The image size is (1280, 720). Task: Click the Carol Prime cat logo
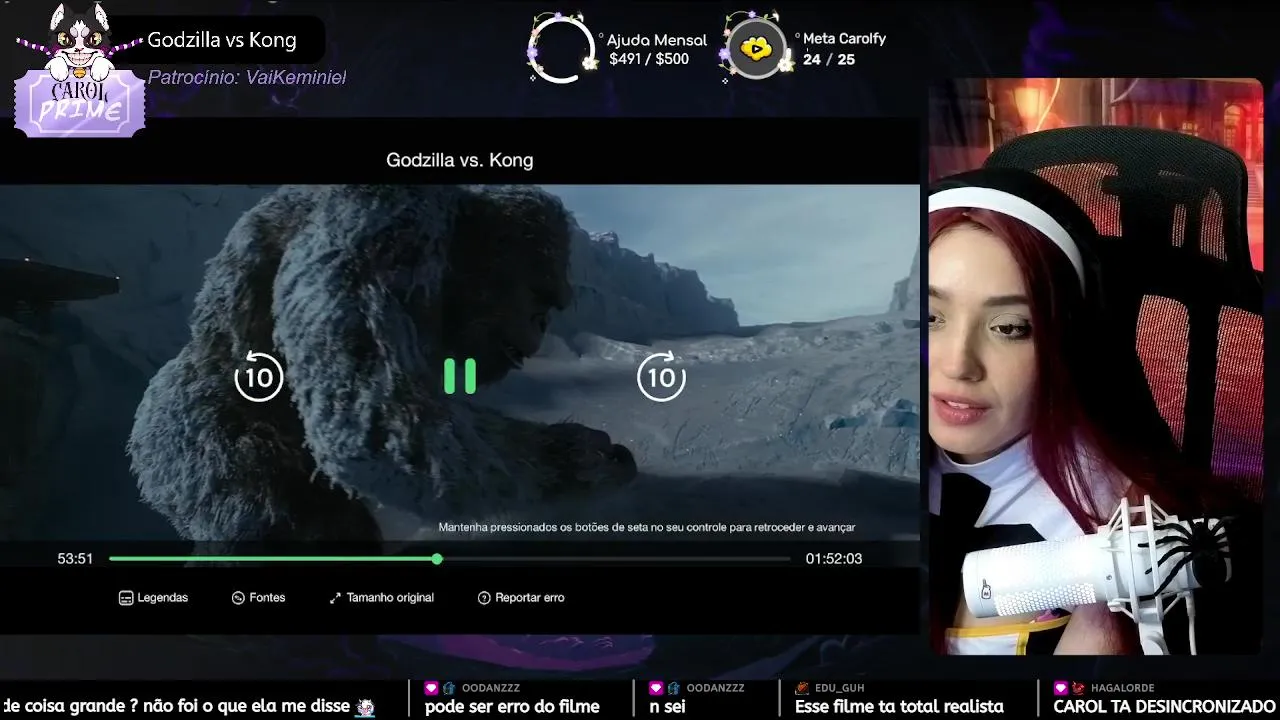coord(78,70)
